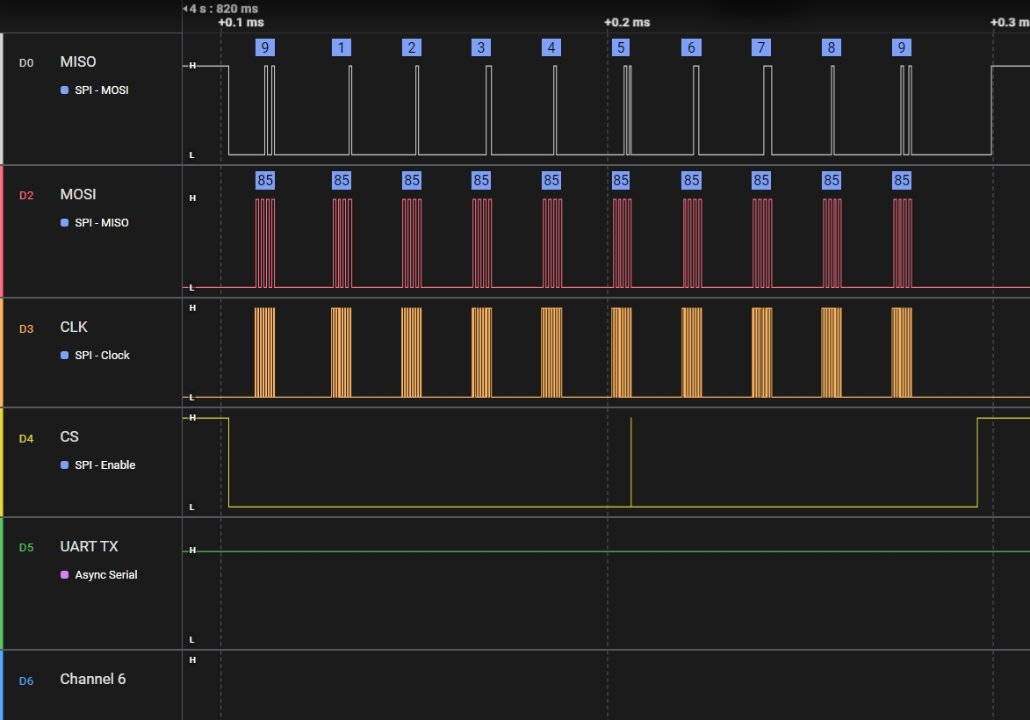1030x720 pixels.
Task: Click the +0.2 ms time ruler marker
Action: [626, 22]
